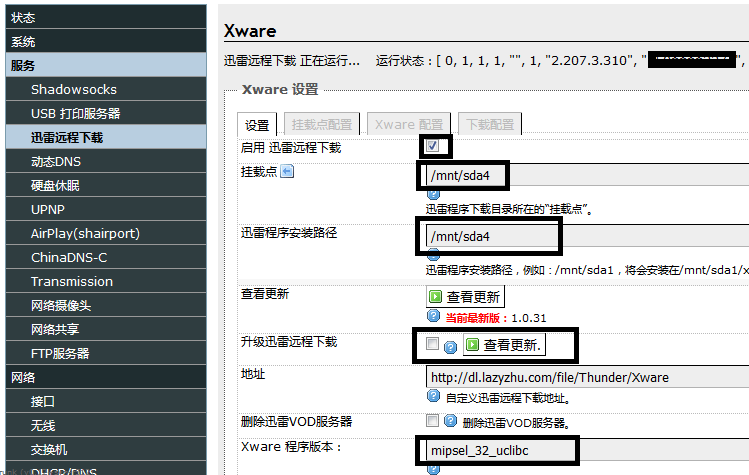Viewport: 749px width, 475px height.
Task: Click the 挂载点 field showing /mnt/sda4
Action: point(587,175)
